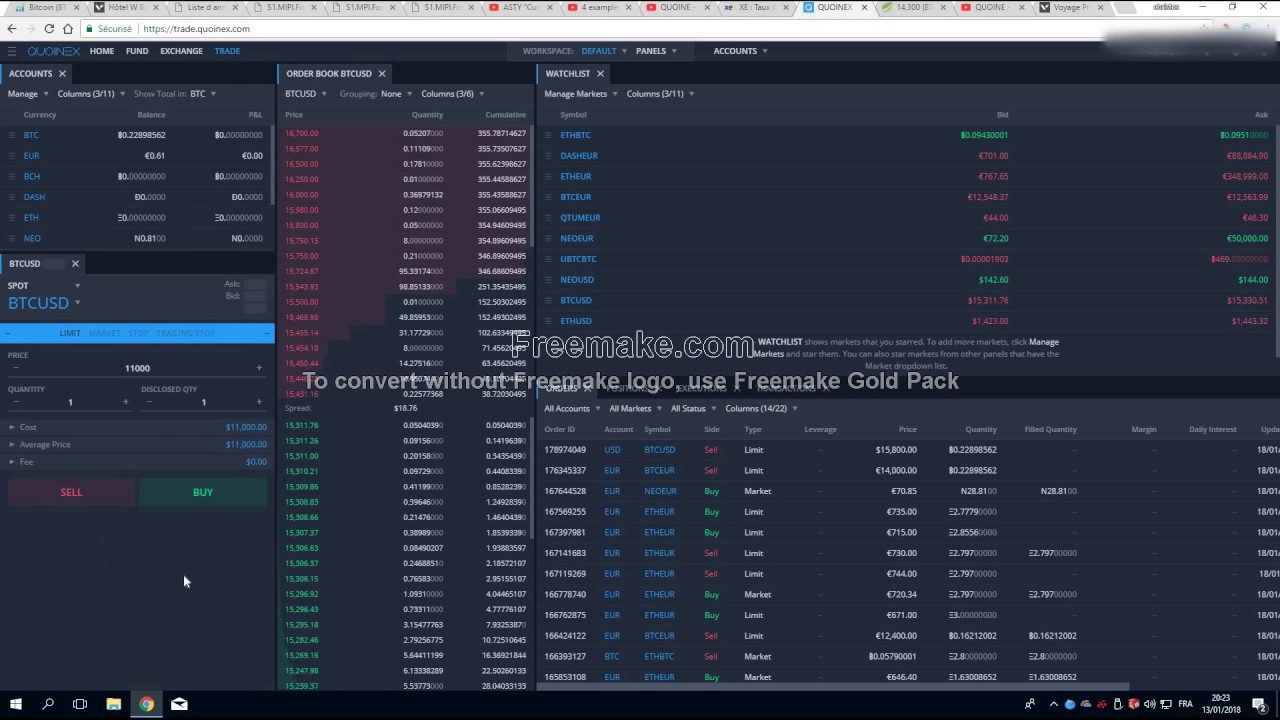The height and width of the screenshot is (720, 1280).
Task: Go to the FUND menu
Action: (x=137, y=51)
